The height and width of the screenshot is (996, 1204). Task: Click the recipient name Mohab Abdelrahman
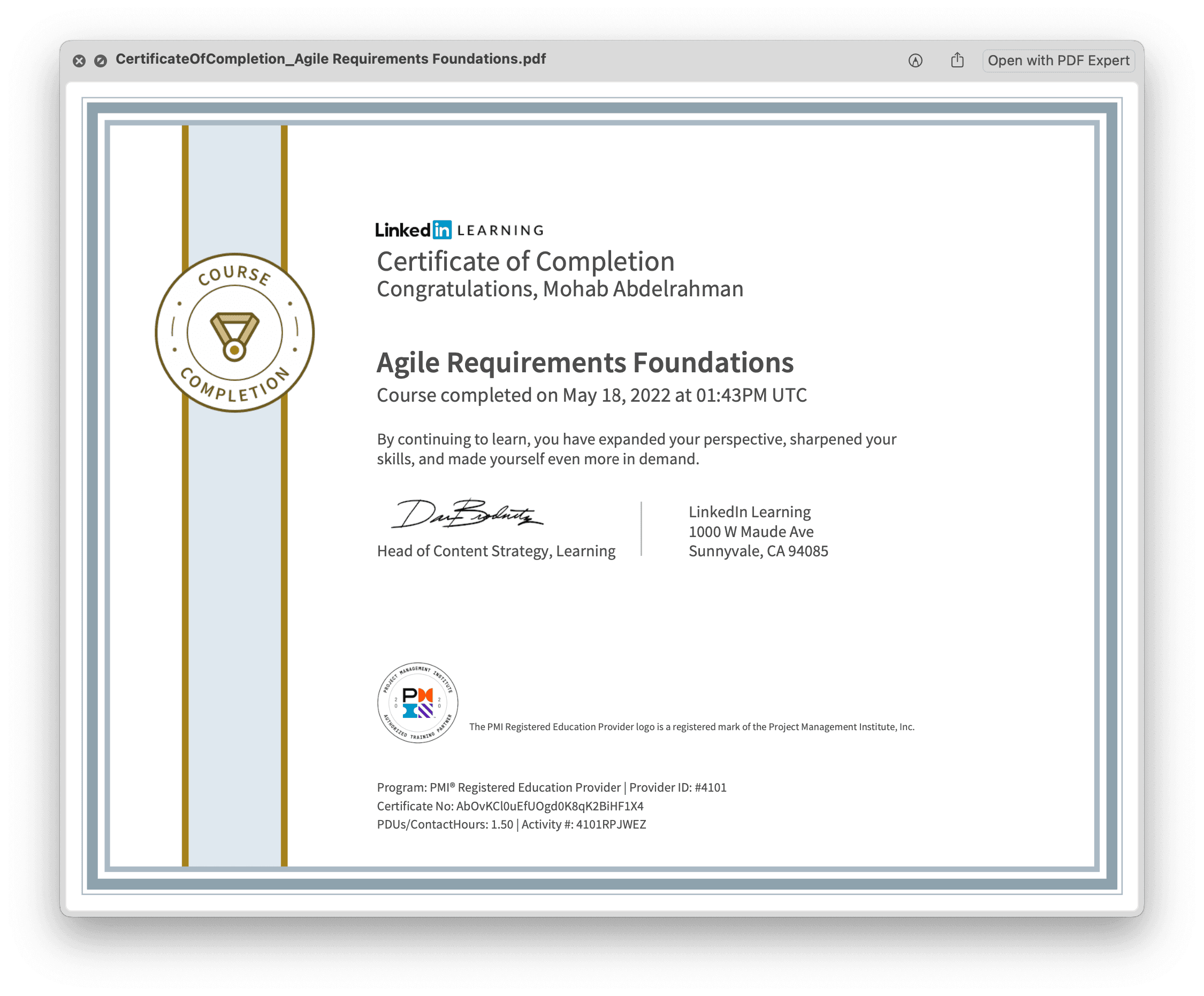pyautogui.click(x=643, y=289)
